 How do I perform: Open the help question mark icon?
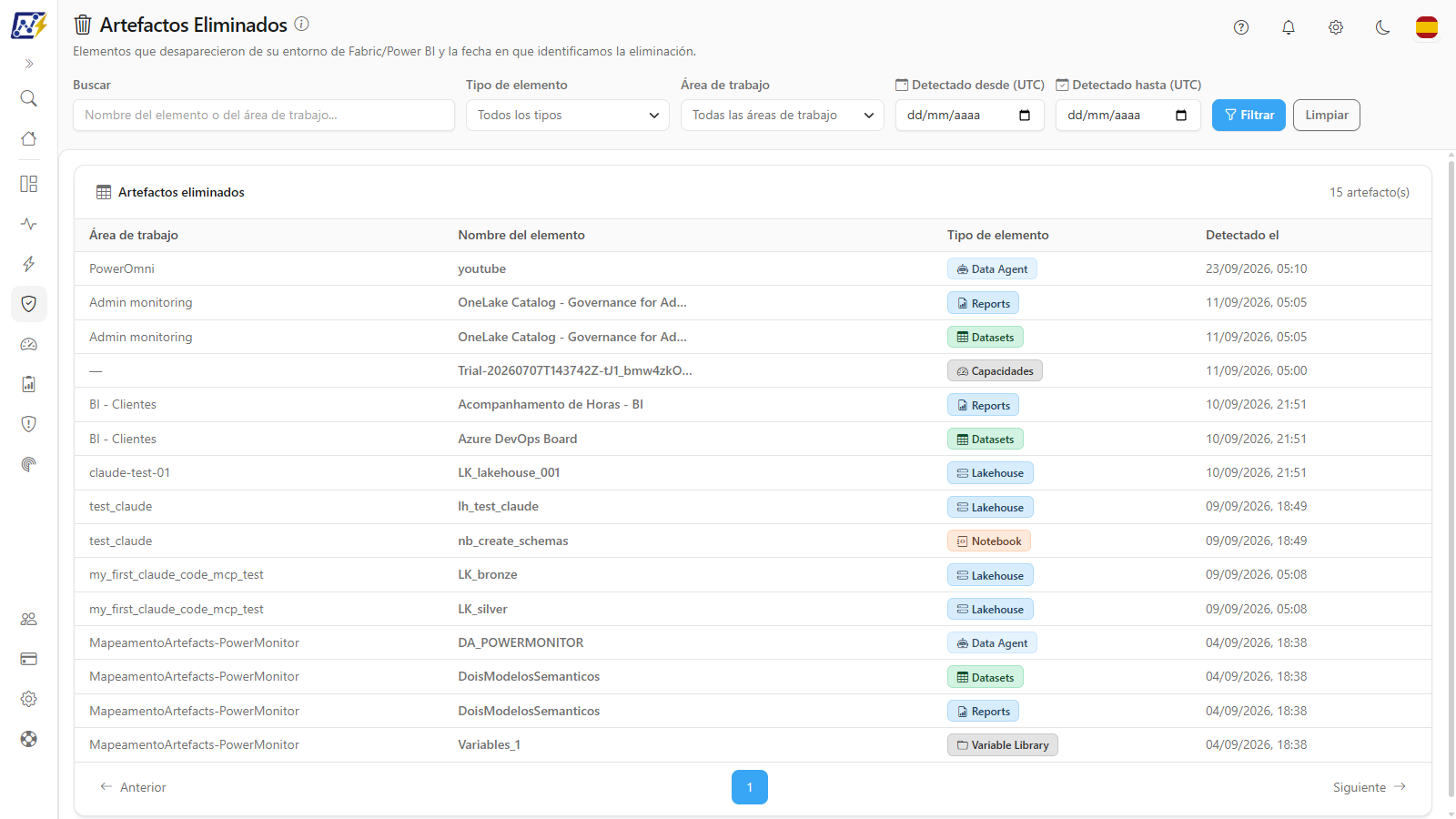coord(1241,27)
